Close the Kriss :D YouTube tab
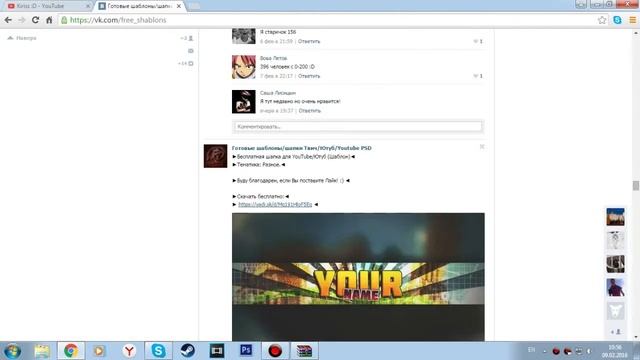The image size is (640, 360). point(87,6)
